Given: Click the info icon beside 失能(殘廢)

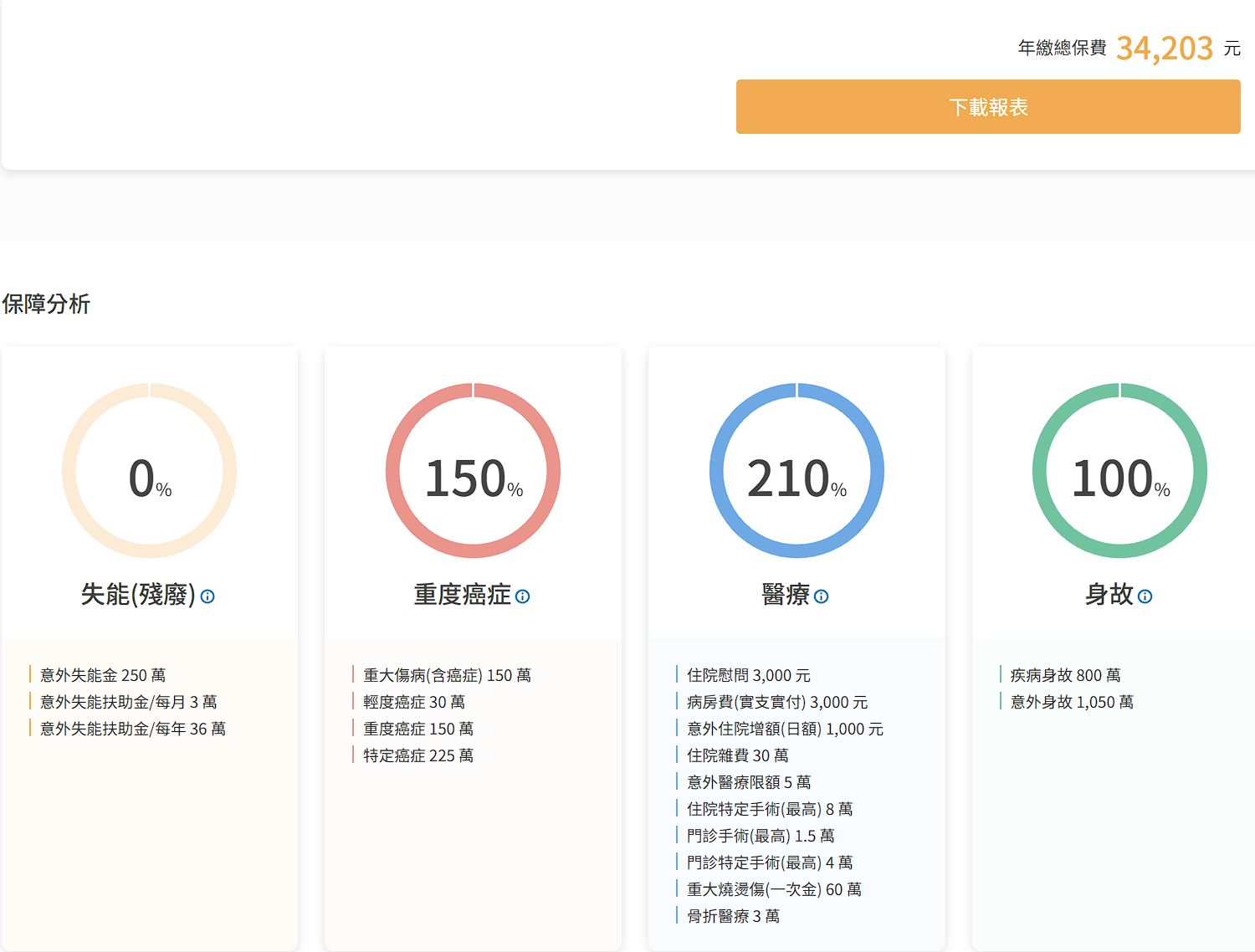Looking at the screenshot, I should point(207,596).
